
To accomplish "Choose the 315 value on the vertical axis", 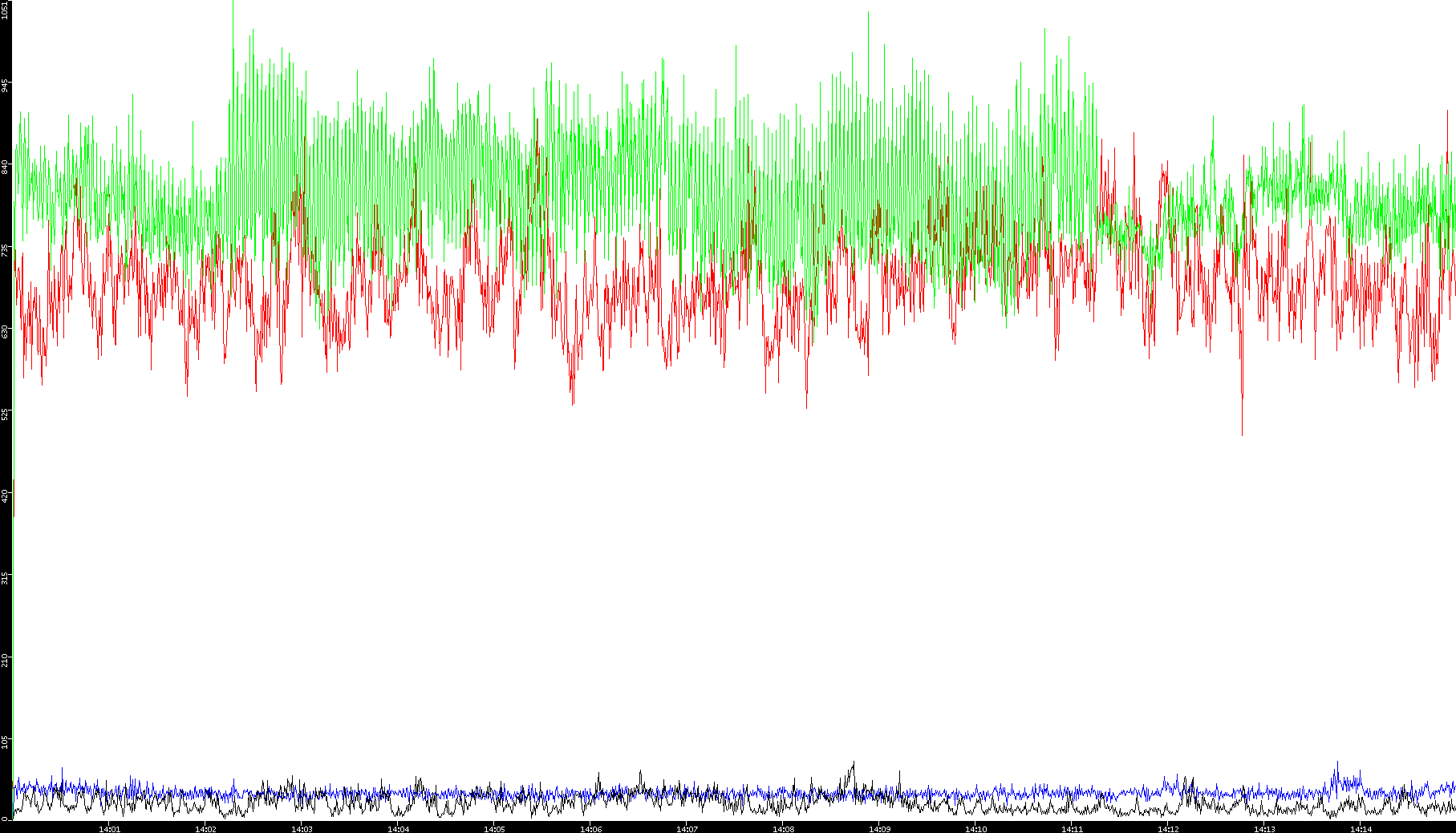I will coord(6,577).
